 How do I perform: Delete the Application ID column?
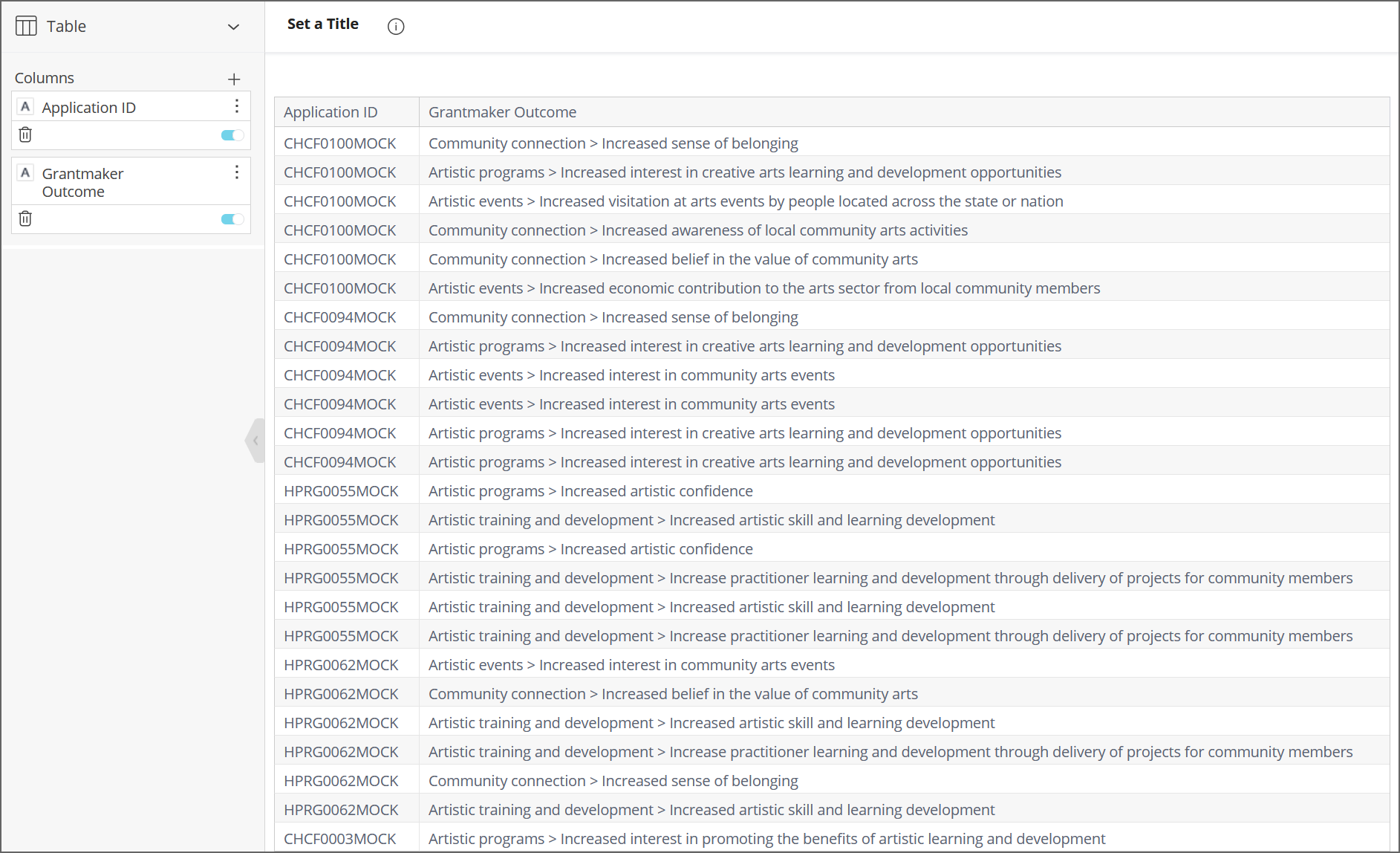pos(25,134)
